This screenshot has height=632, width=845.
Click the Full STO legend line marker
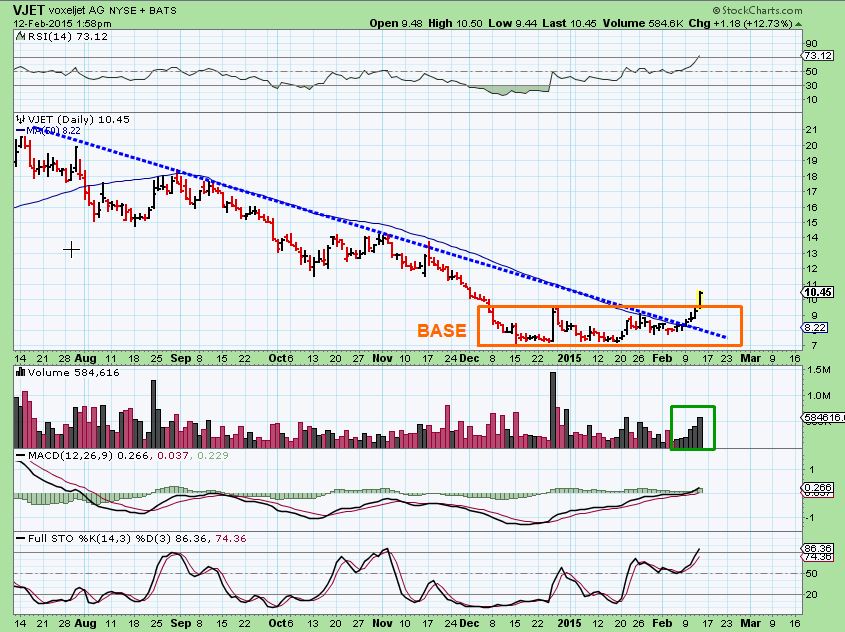[20, 538]
